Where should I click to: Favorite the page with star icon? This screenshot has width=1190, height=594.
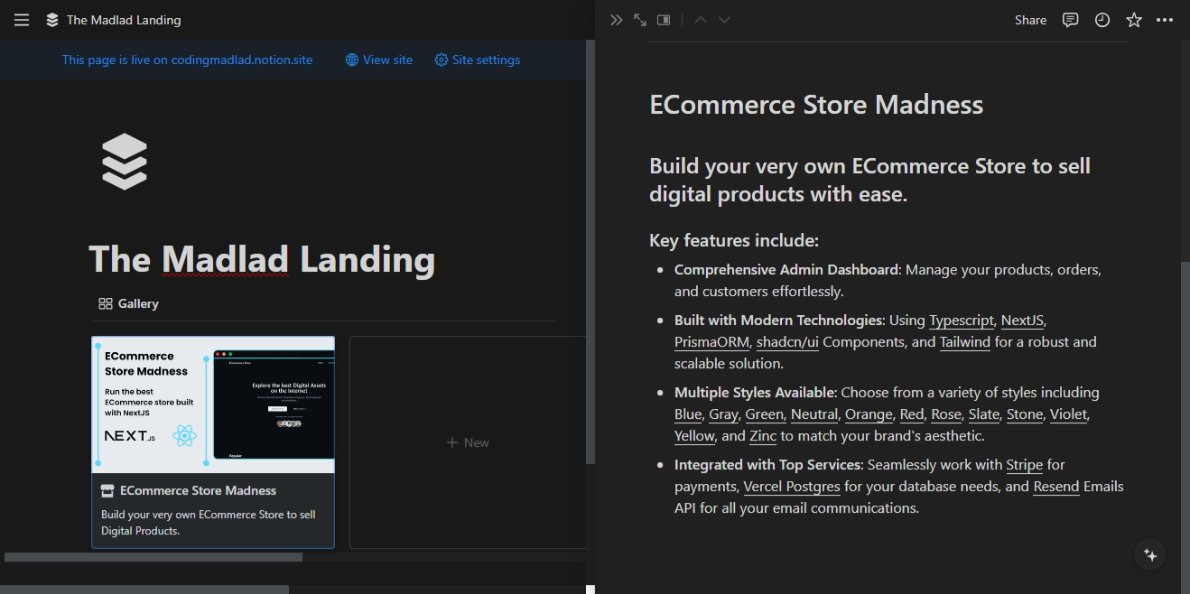pyautogui.click(x=1134, y=20)
